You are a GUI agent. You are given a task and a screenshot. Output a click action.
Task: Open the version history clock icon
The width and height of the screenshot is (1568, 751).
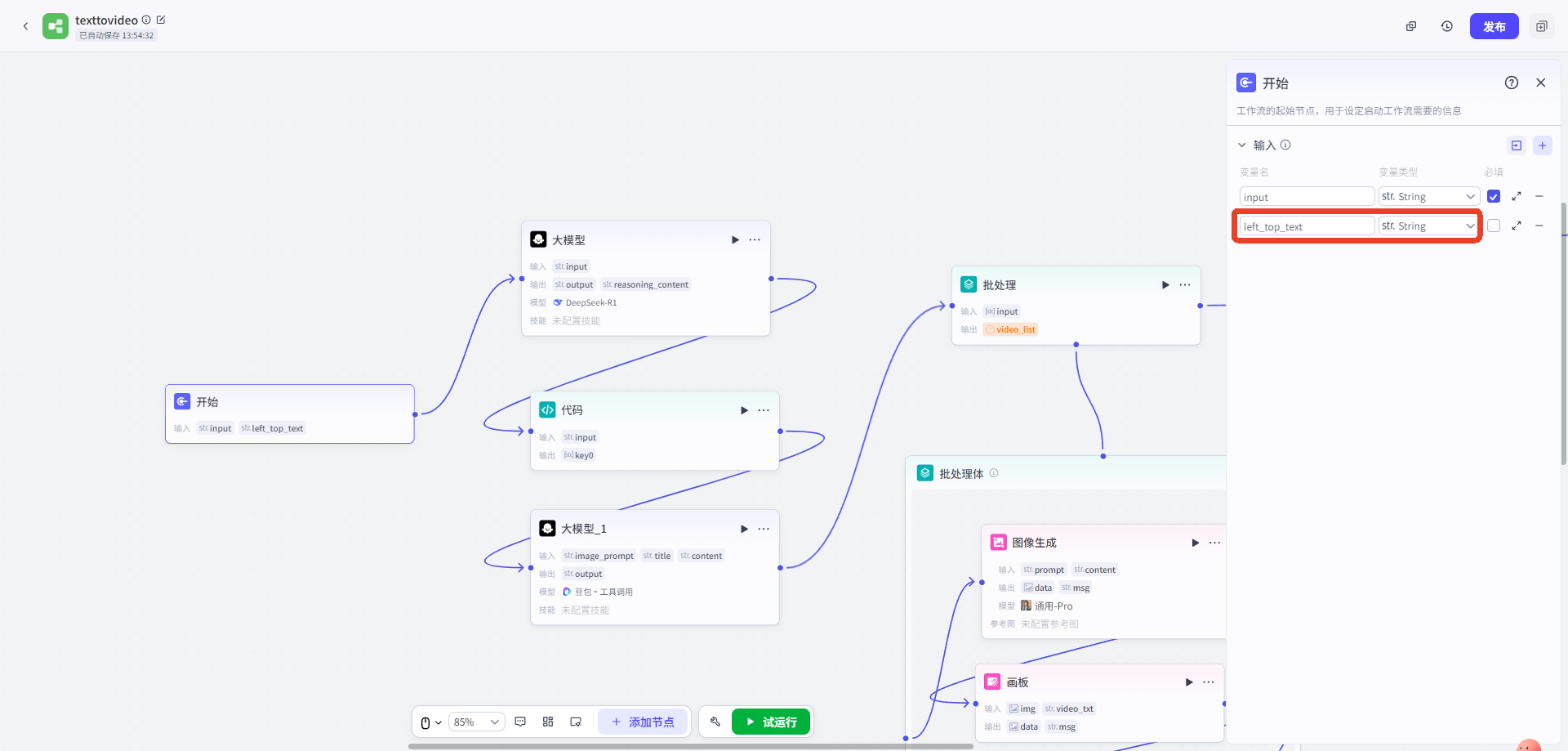click(1446, 26)
